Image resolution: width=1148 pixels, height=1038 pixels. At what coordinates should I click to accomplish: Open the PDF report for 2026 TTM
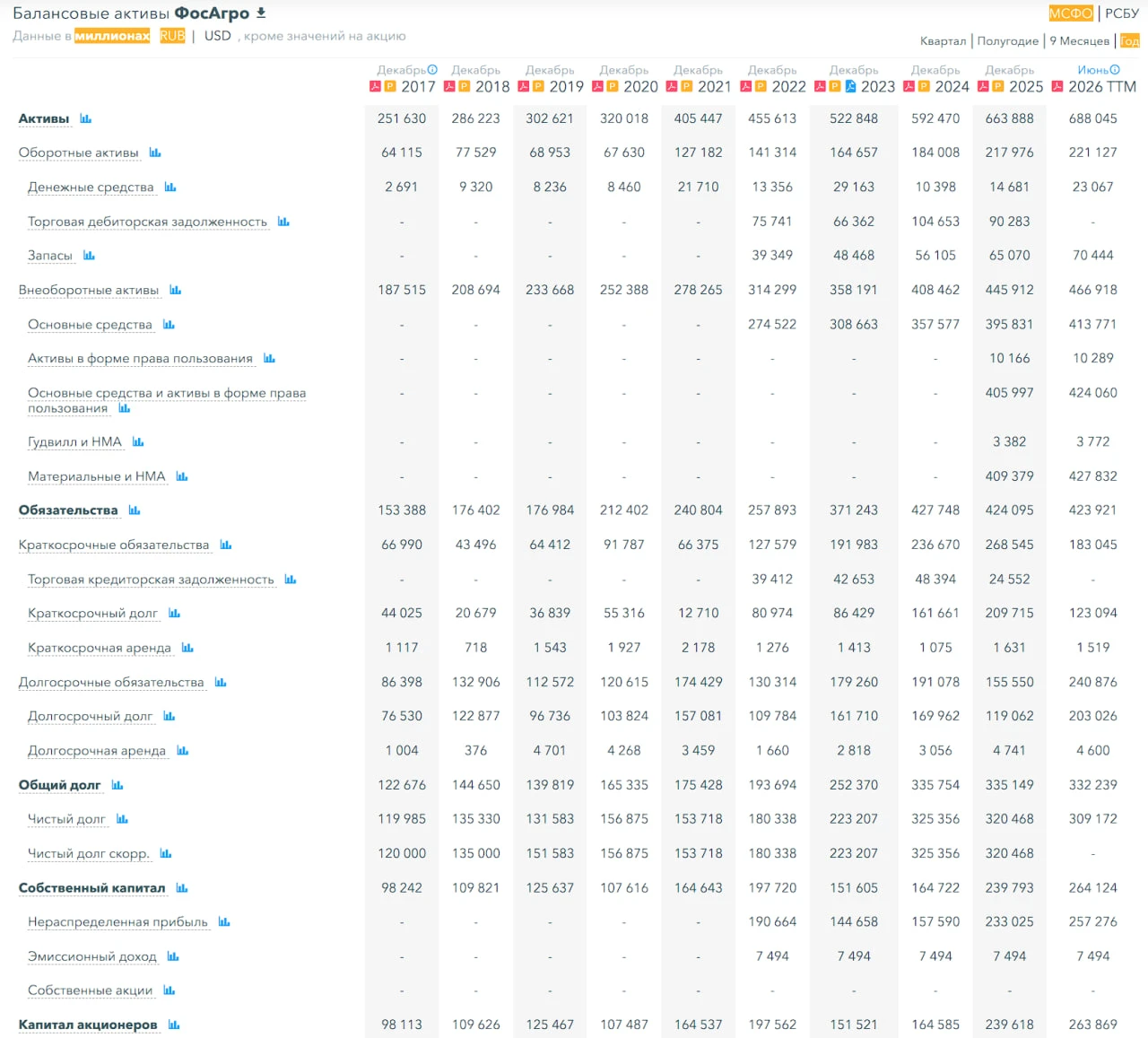click(1057, 87)
